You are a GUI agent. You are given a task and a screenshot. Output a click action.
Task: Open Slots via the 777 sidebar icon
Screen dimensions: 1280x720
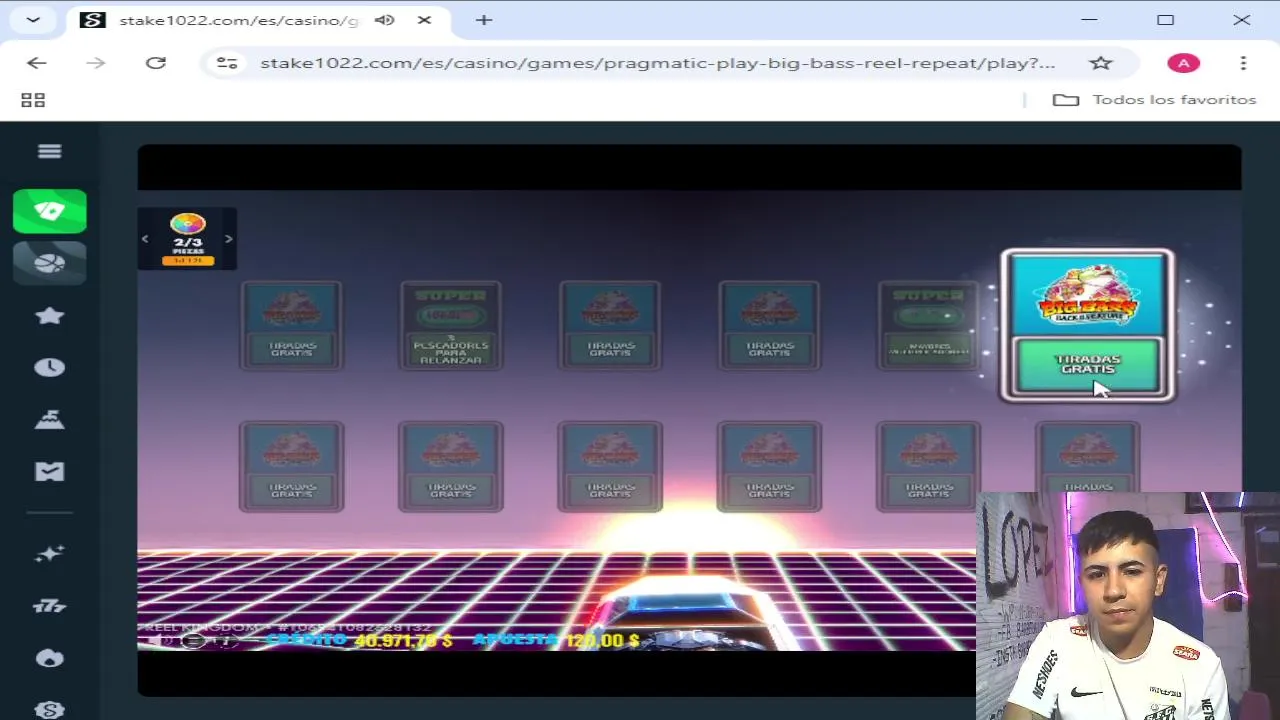(x=49, y=605)
